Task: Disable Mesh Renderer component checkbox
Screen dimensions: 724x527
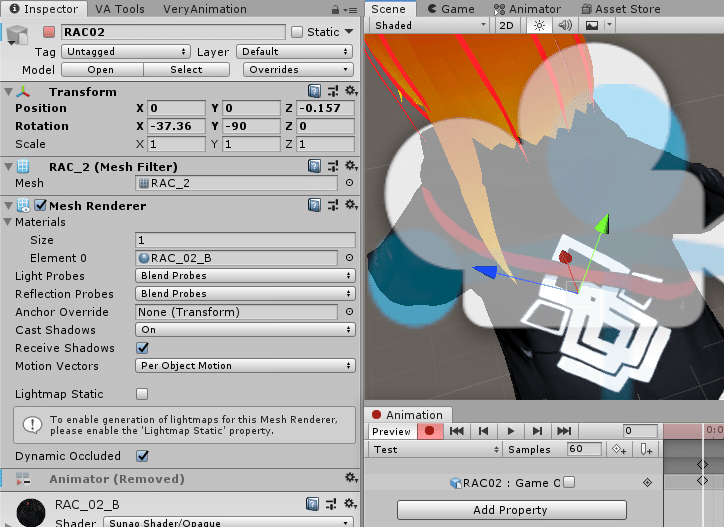Action: pyautogui.click(x=40, y=205)
